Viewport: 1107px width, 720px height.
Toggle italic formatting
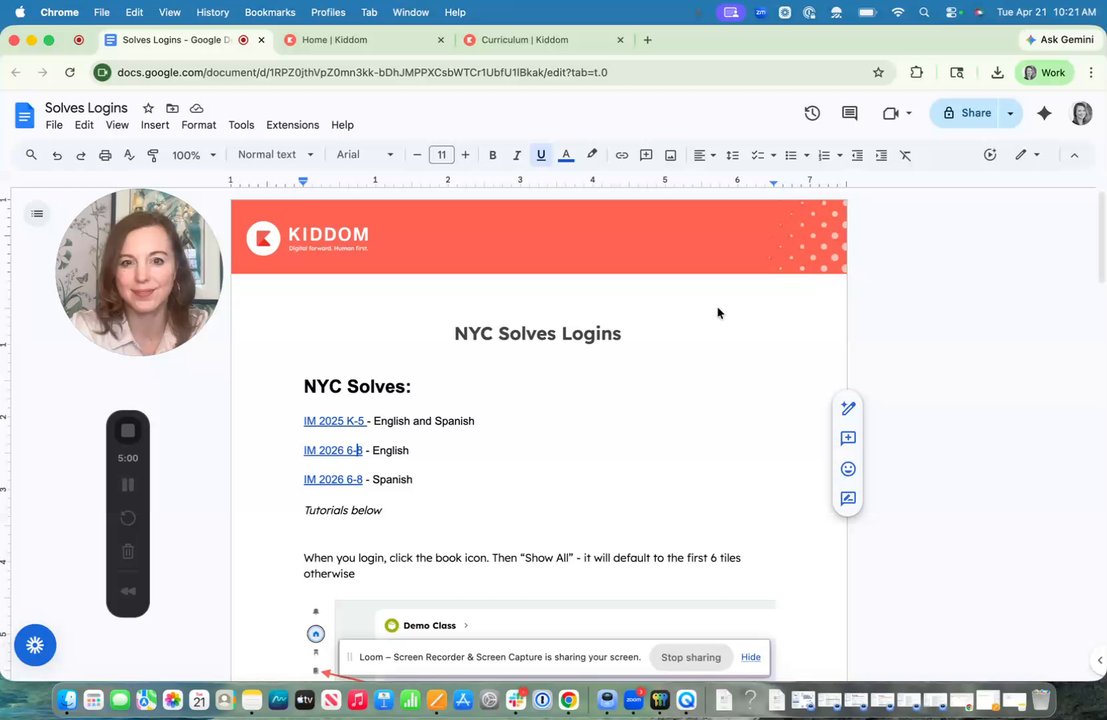coord(517,155)
